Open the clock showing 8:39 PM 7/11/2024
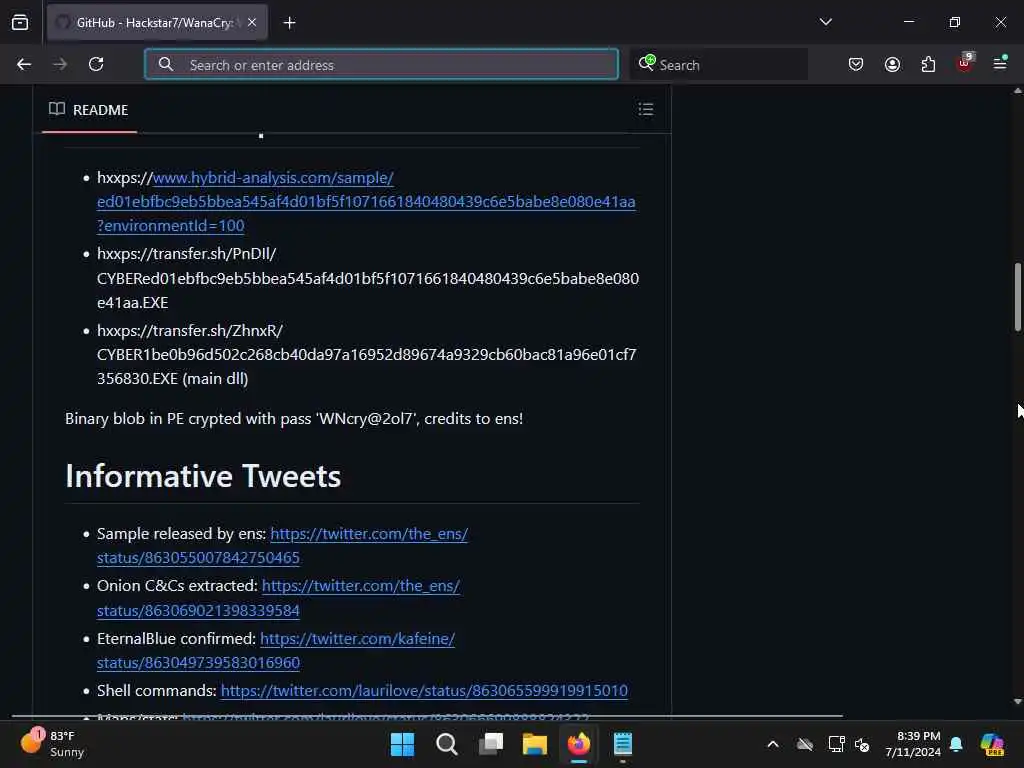1024x768 pixels. click(x=913, y=744)
